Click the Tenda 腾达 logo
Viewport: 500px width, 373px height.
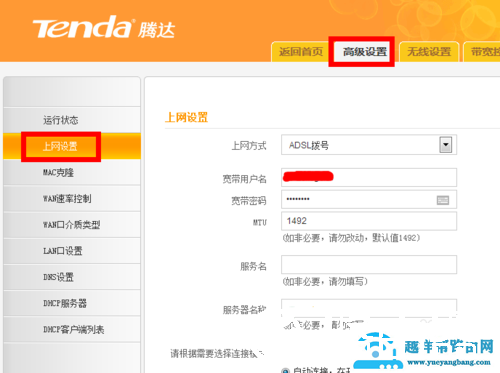click(104, 27)
